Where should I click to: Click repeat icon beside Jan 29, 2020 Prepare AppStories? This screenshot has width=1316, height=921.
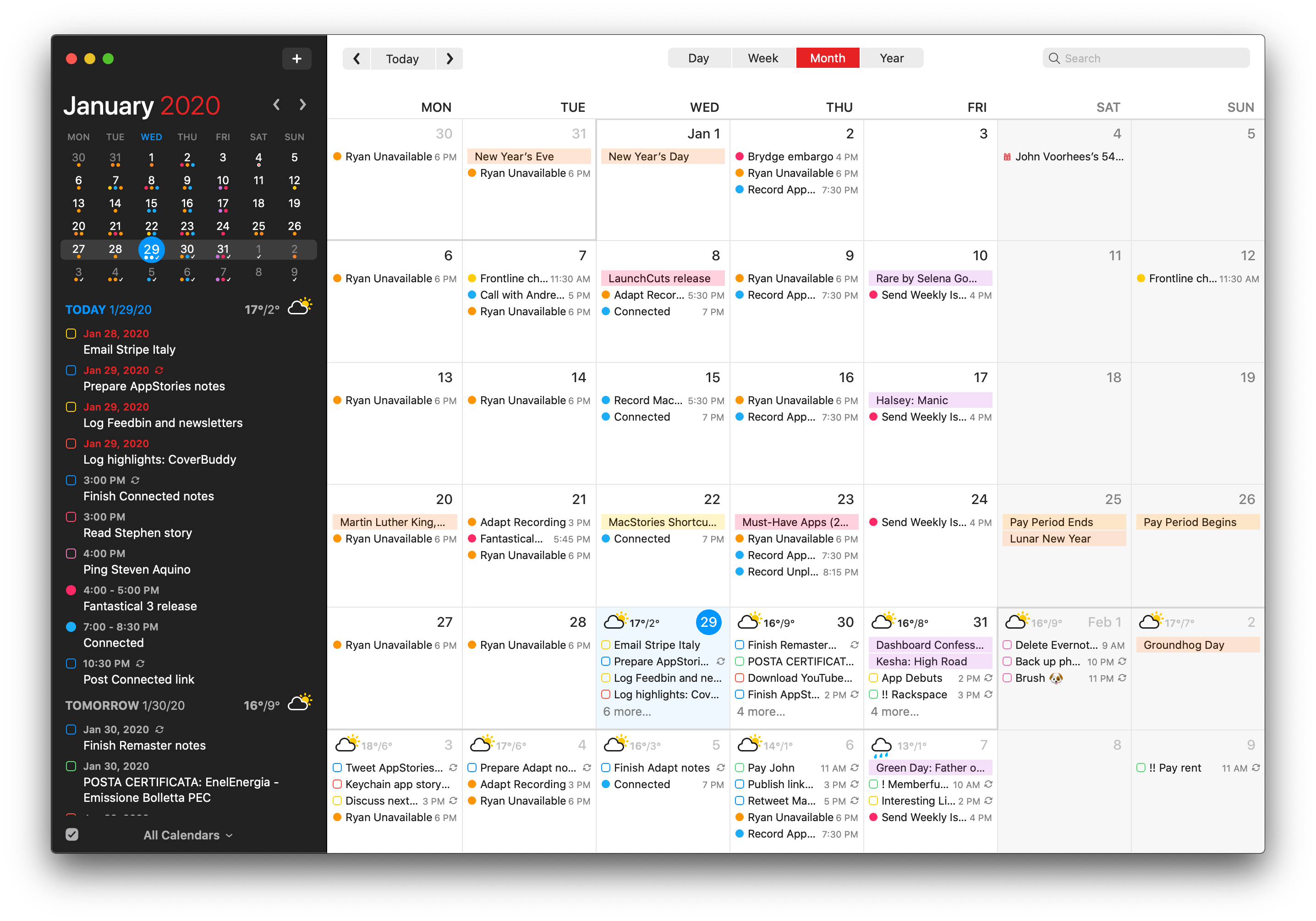pyautogui.click(x=159, y=370)
